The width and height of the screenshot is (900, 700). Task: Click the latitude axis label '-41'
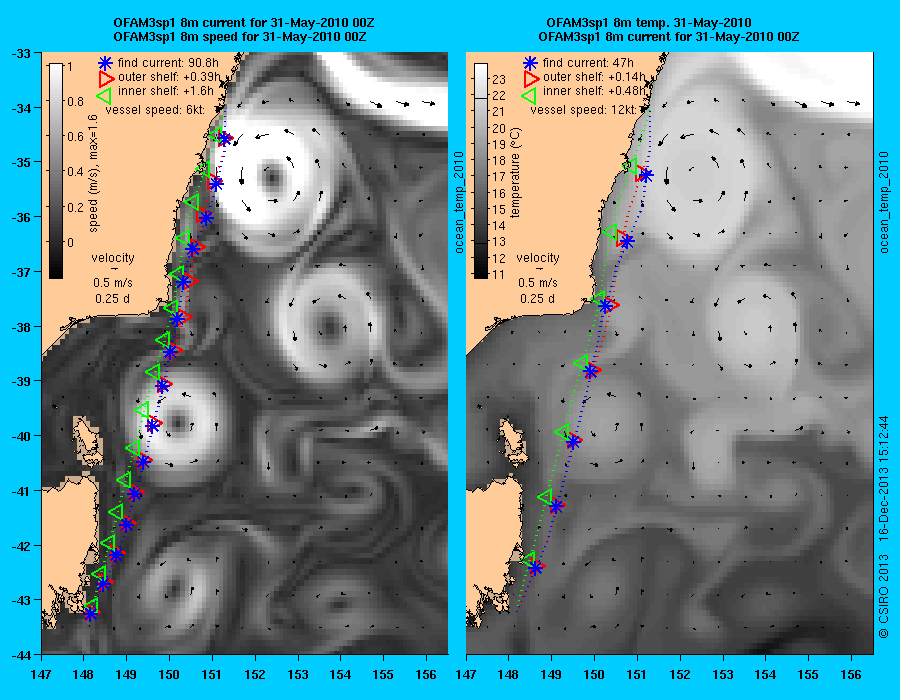tap(20, 491)
